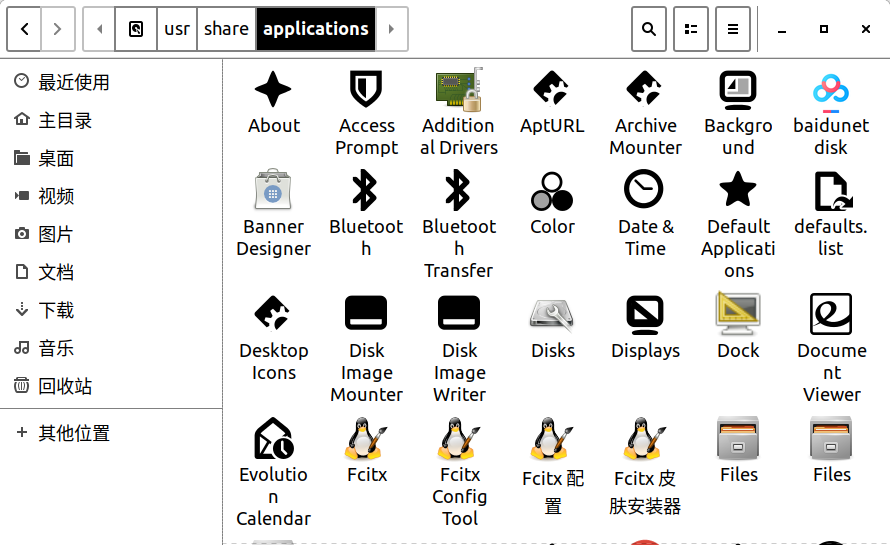Select the Bluetooth Transfer icon
890x545 pixels.
[459, 190]
